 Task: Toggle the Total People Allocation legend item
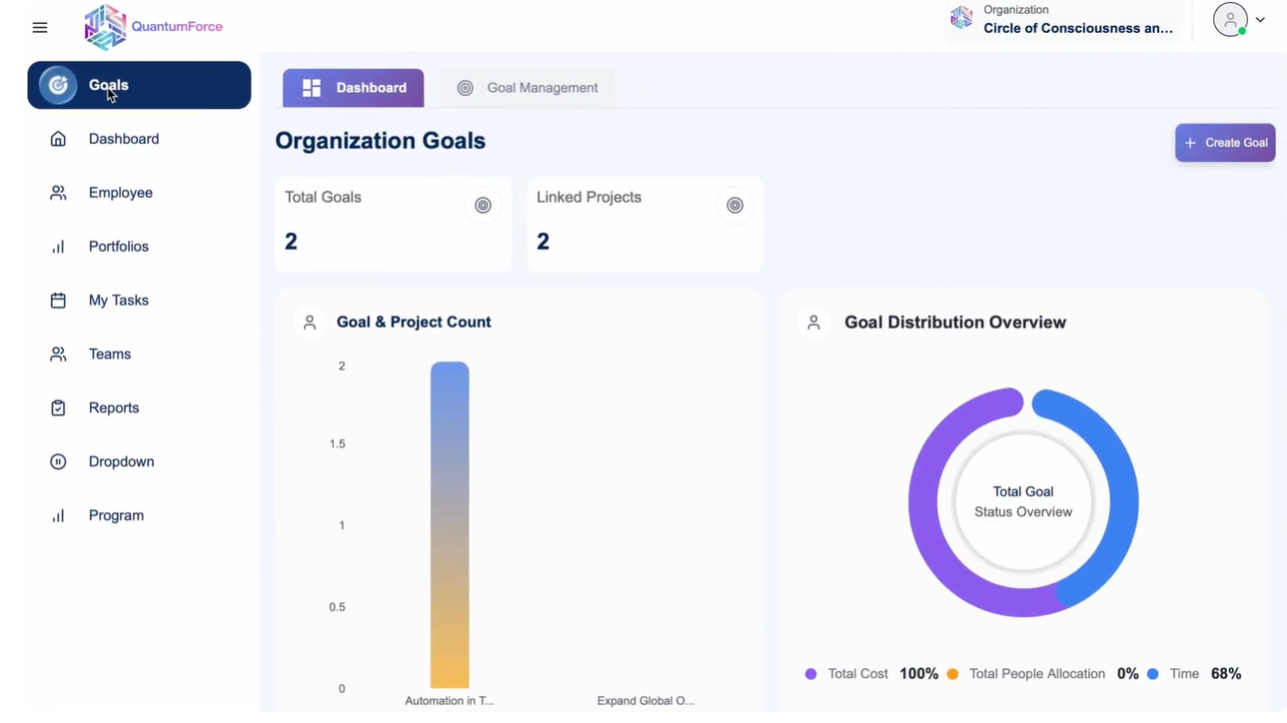pyautogui.click(x=1036, y=673)
